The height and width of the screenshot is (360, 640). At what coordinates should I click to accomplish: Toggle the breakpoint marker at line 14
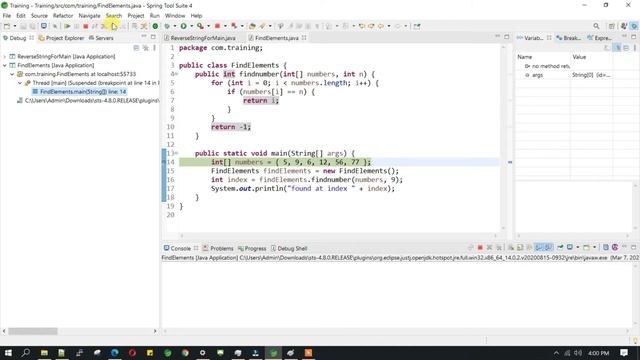pyautogui.click(x=164, y=162)
